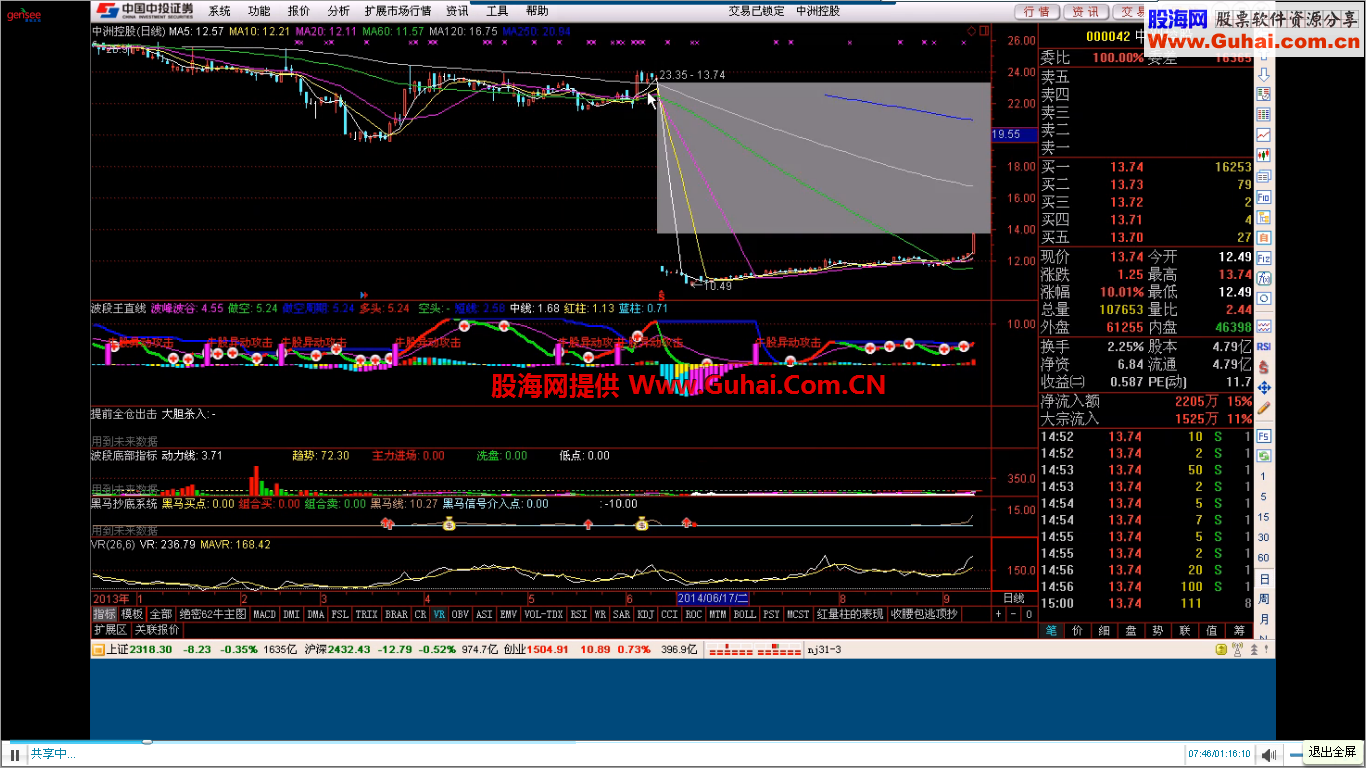
Task: Open the 分析 menu
Action: pyautogui.click(x=339, y=11)
